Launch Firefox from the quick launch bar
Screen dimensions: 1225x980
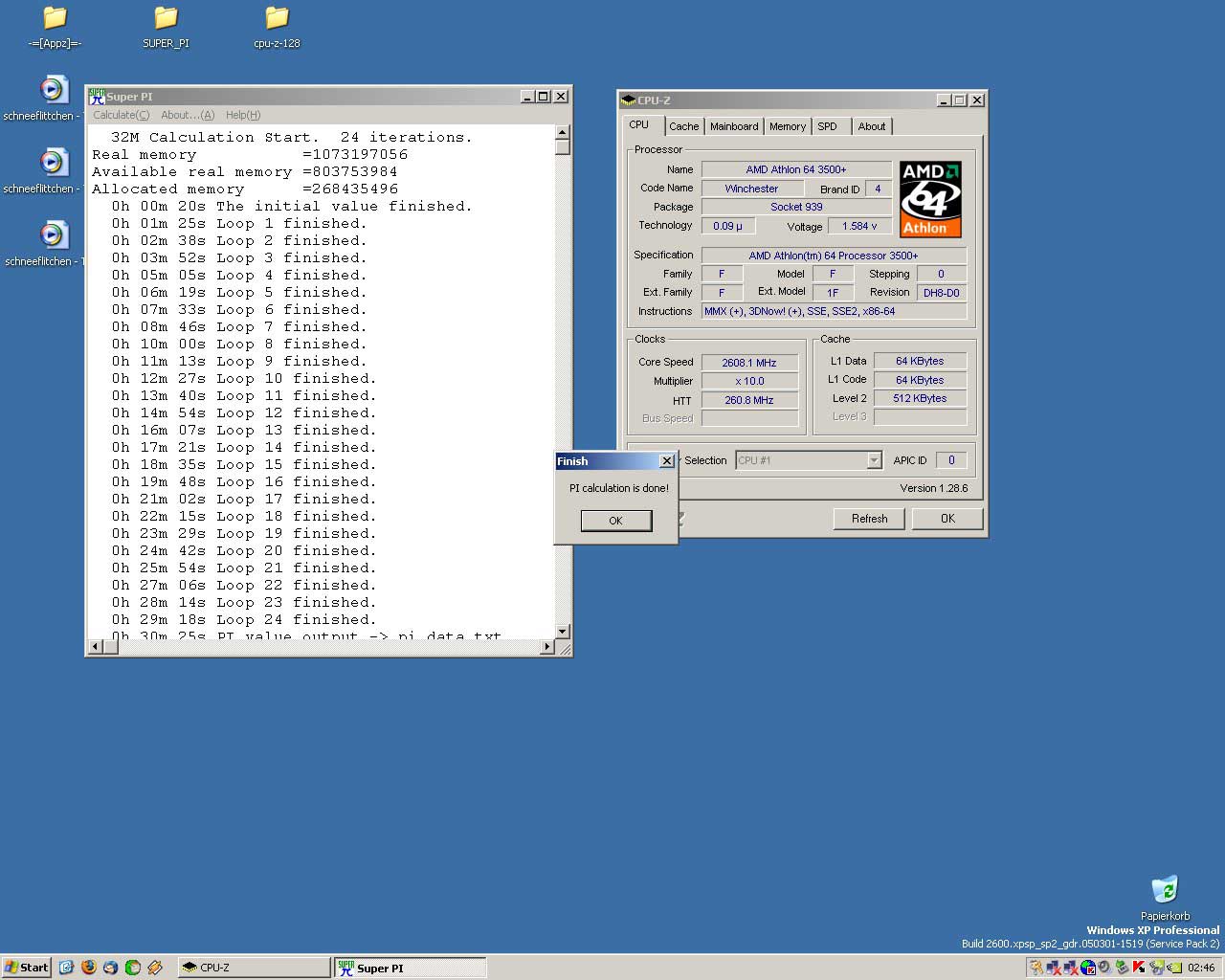coord(89,968)
